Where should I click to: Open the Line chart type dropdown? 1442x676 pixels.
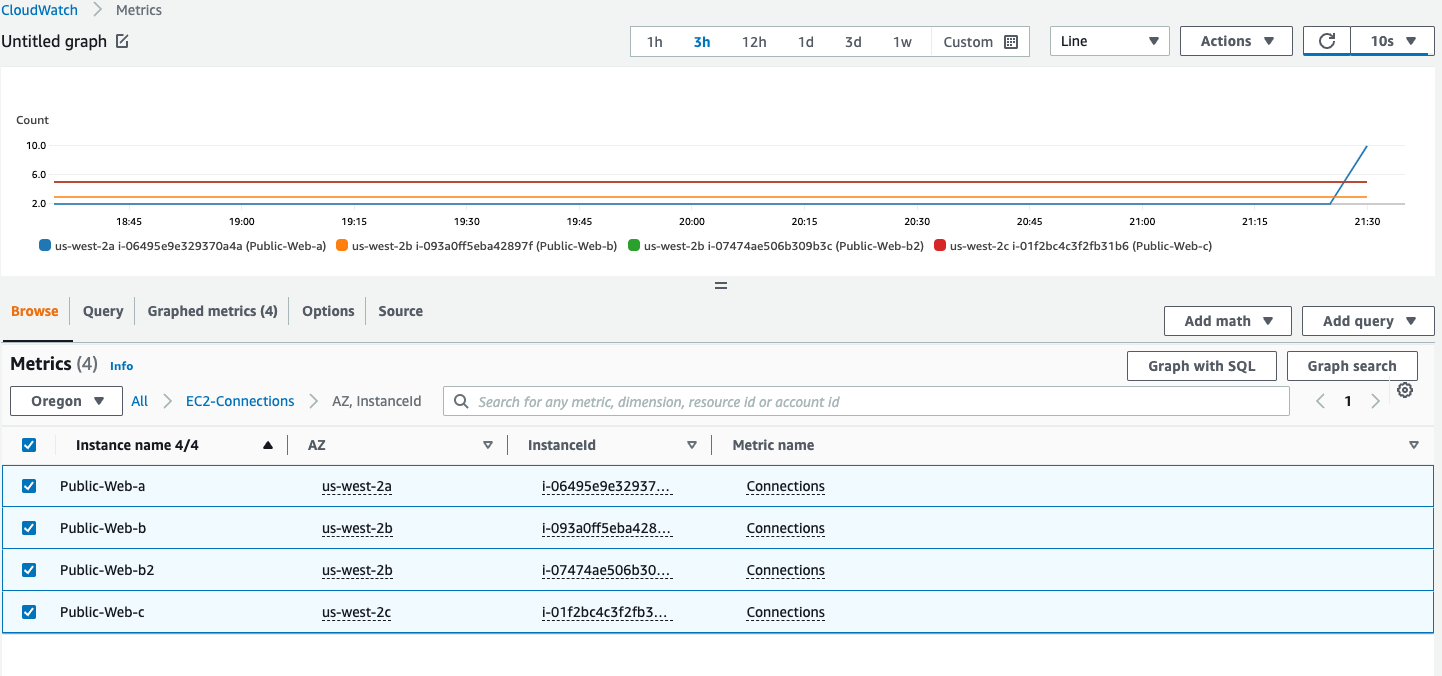pyautogui.click(x=1109, y=41)
